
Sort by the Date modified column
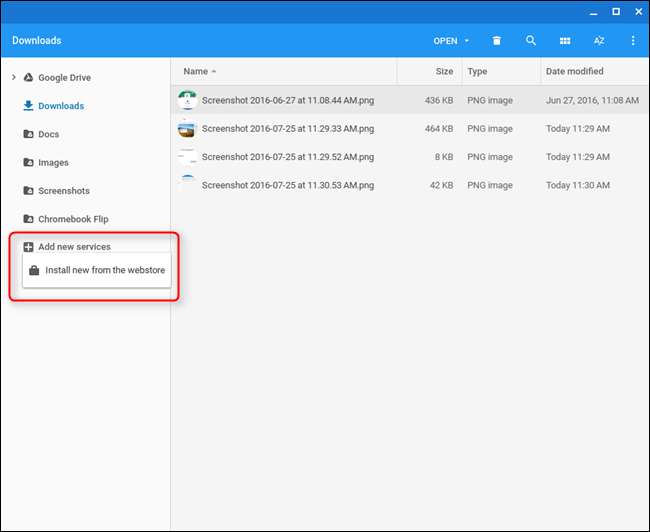pos(573,72)
